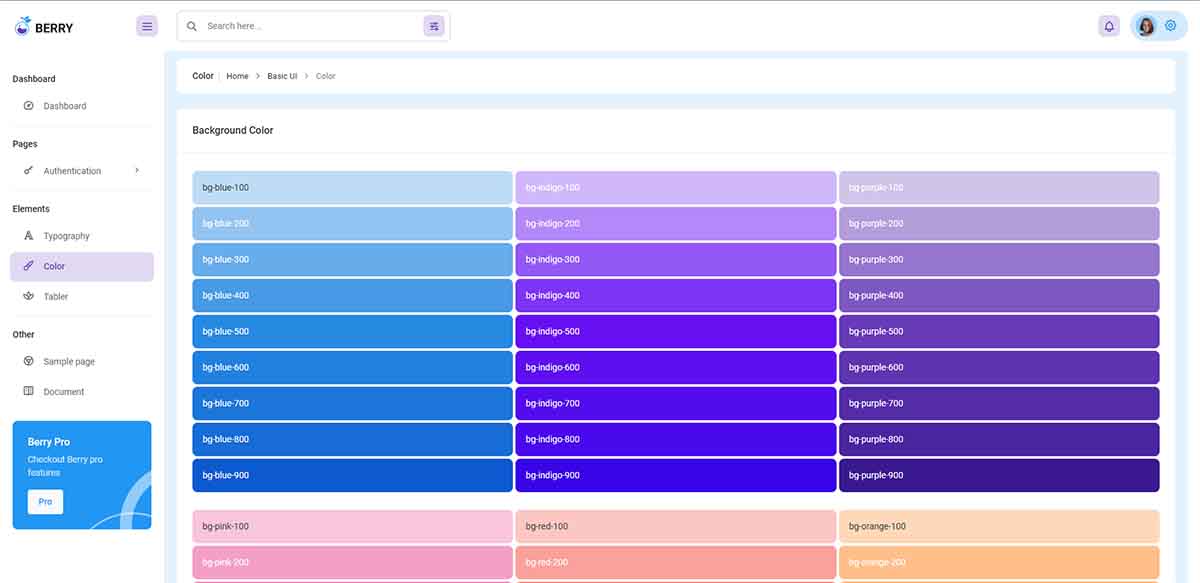Screen dimensions: 1200x583
Task: Open the hamburger menu icon
Action: coord(147,25)
